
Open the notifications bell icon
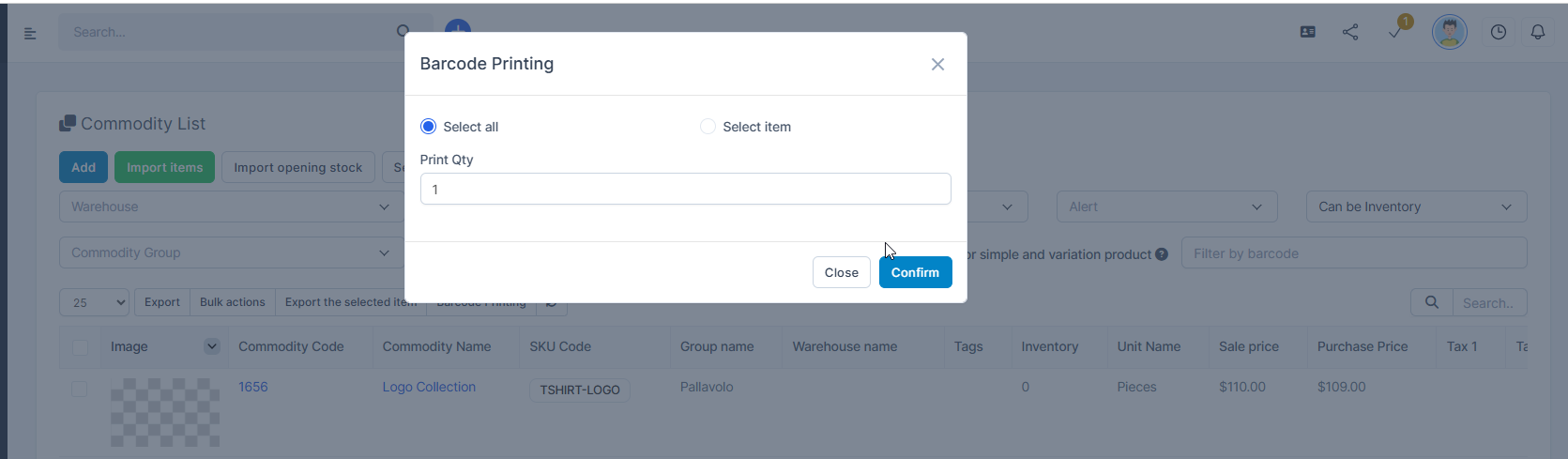[x=1538, y=32]
